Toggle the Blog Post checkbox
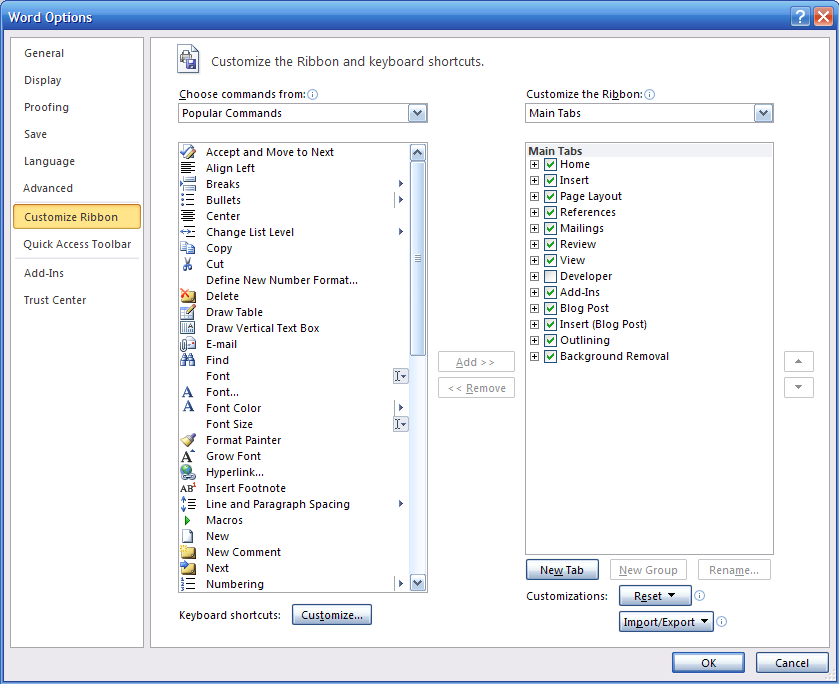839x684 pixels. click(x=551, y=308)
